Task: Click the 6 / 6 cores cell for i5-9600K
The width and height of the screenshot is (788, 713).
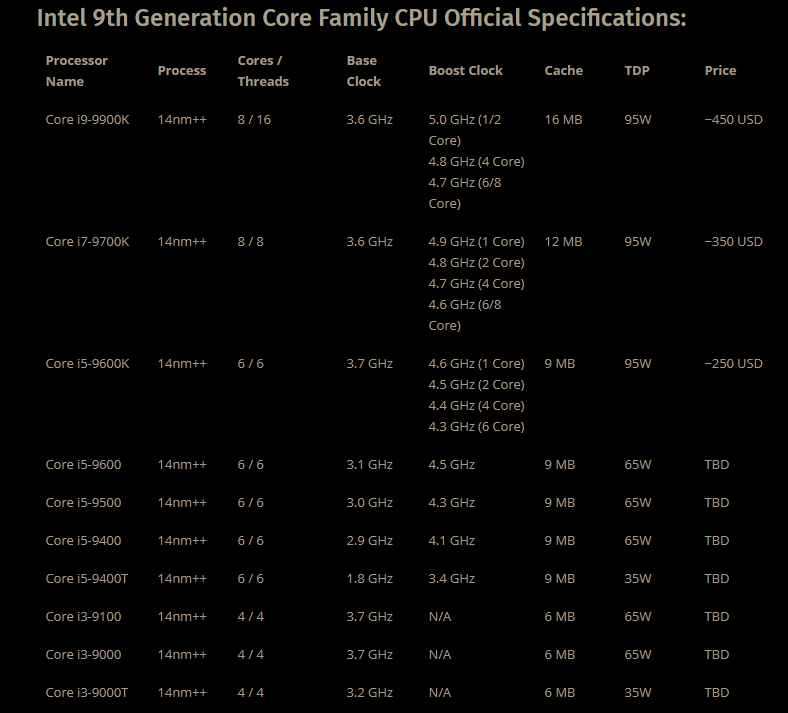Action: (x=250, y=364)
